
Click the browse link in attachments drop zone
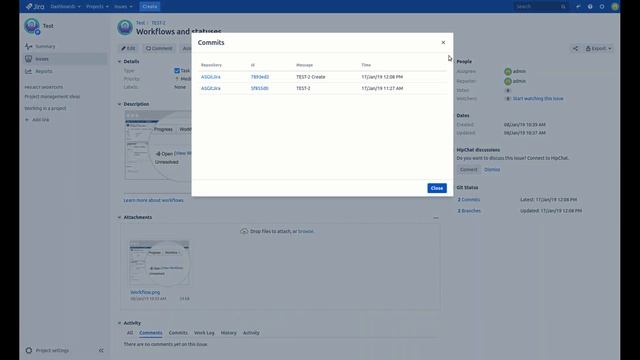click(306, 231)
